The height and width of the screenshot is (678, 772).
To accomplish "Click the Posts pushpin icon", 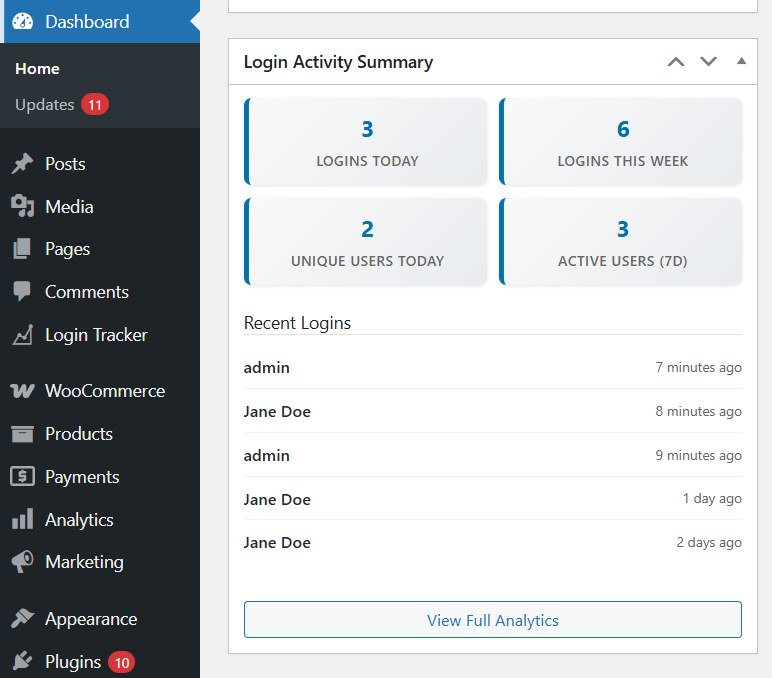I will pyautogui.click(x=22, y=164).
